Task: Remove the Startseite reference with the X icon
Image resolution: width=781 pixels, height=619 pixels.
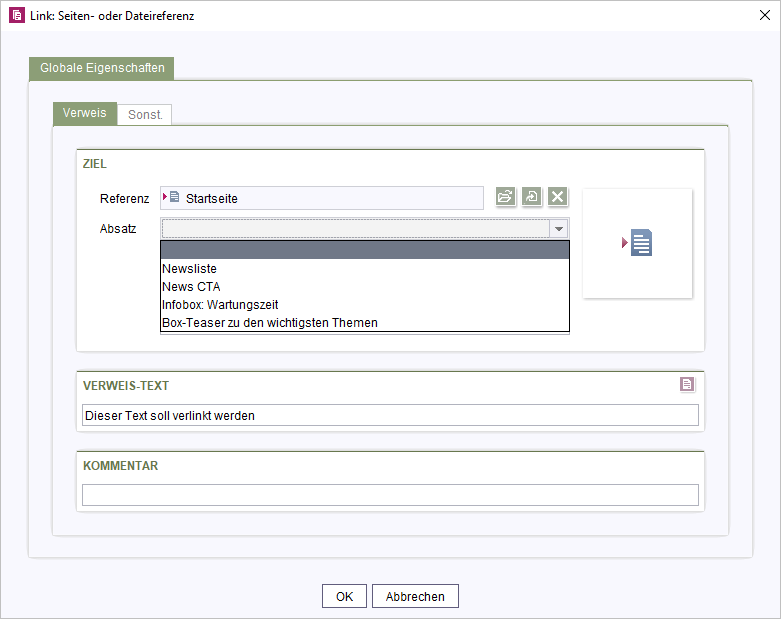Action: point(557,197)
